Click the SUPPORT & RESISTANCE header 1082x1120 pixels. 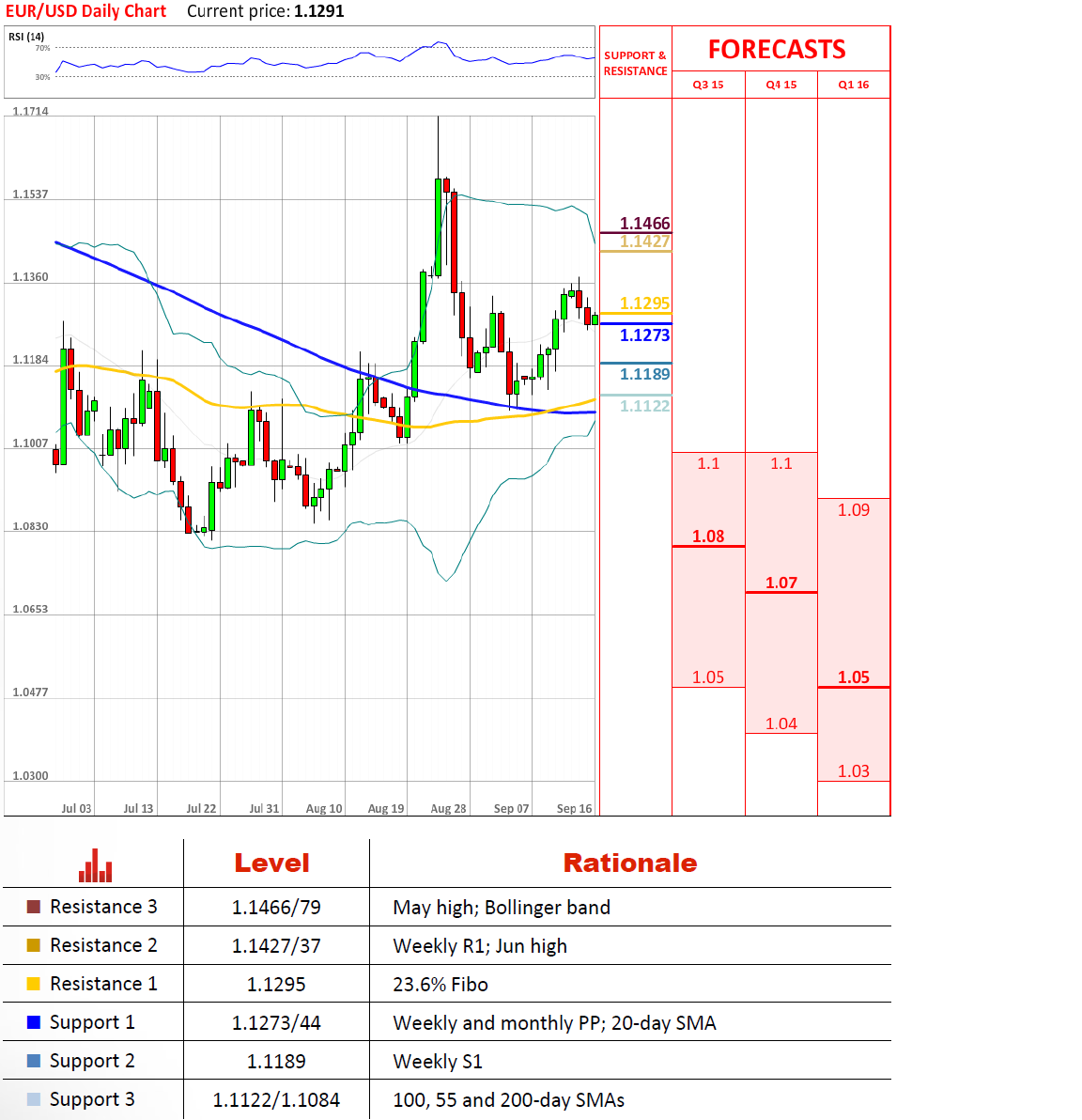[x=635, y=63]
